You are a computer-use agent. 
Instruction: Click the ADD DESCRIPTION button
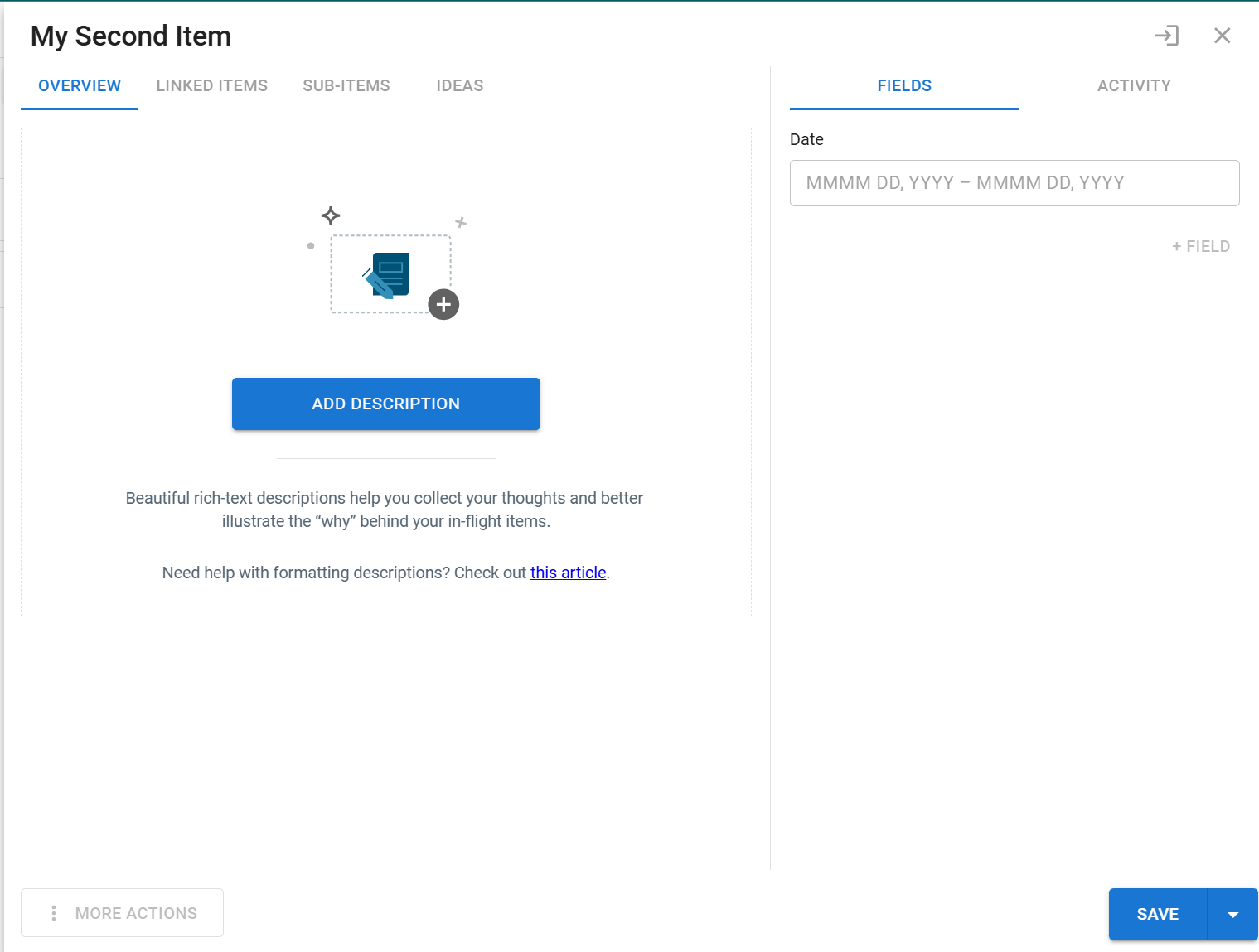385,404
